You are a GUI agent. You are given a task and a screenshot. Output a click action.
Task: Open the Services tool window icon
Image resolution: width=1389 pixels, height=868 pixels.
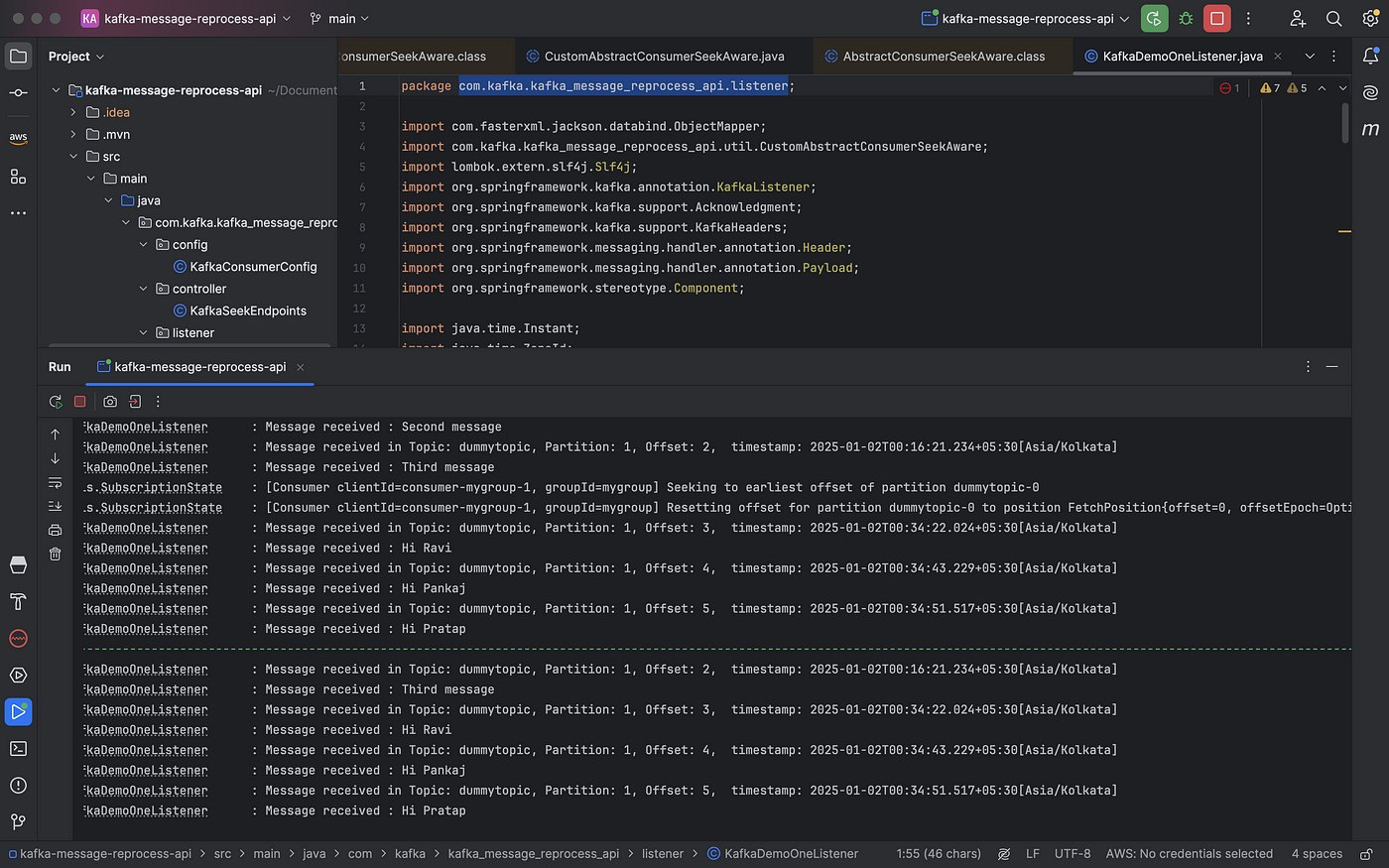[18, 676]
